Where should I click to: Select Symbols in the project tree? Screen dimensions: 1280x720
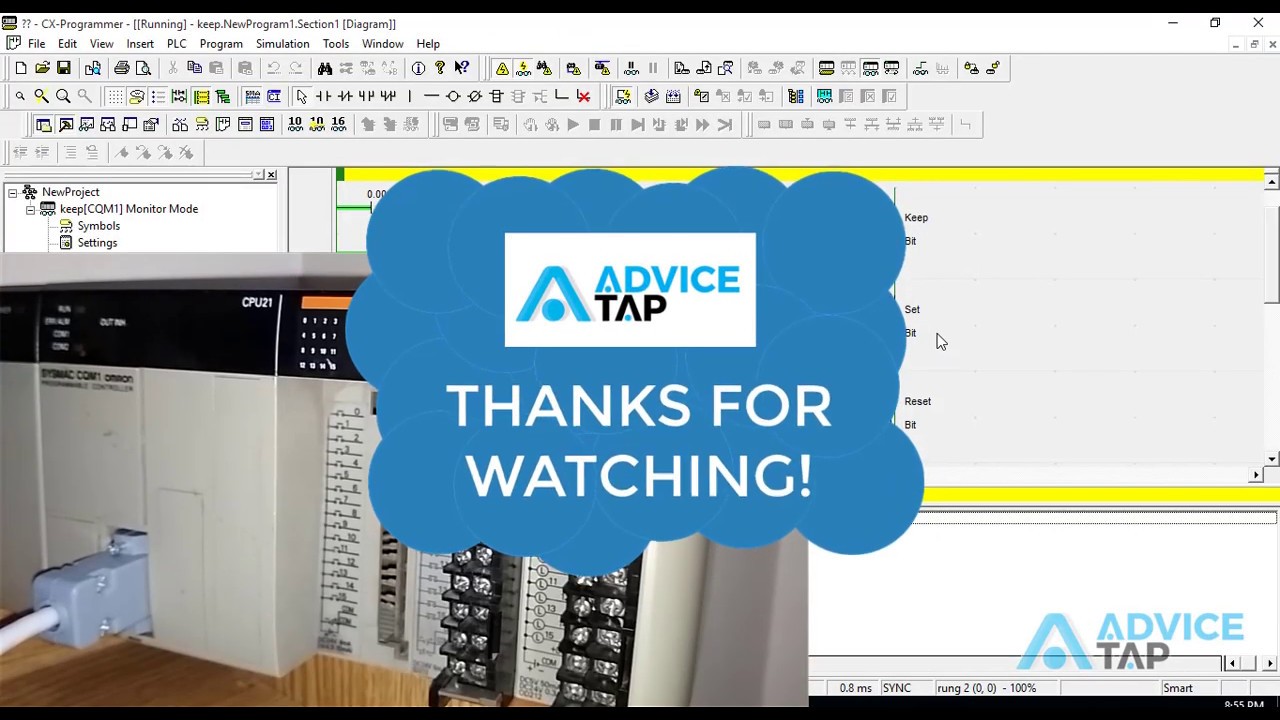click(99, 226)
